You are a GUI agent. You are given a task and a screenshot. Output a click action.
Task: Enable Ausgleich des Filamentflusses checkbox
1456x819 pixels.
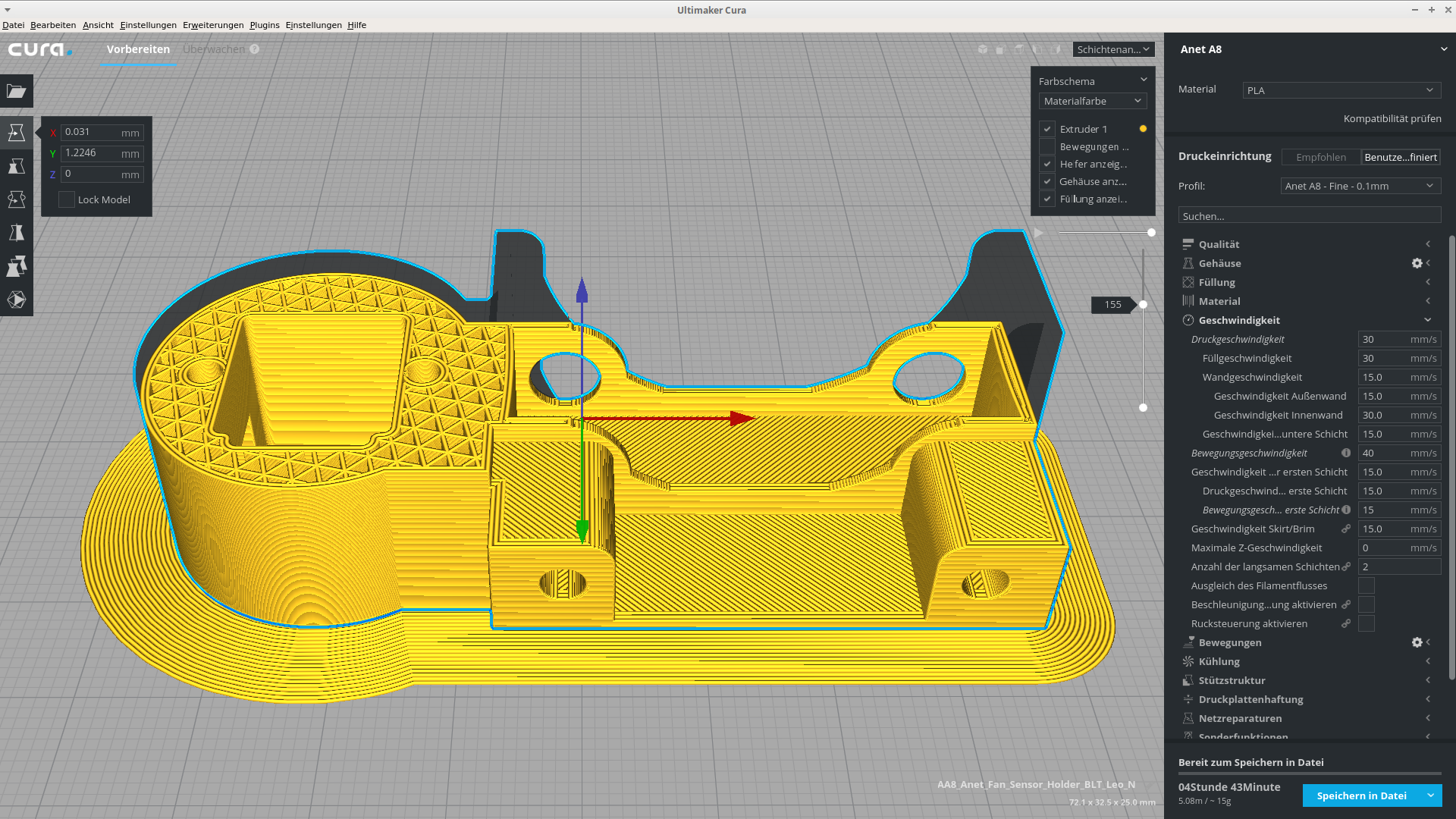[1366, 585]
